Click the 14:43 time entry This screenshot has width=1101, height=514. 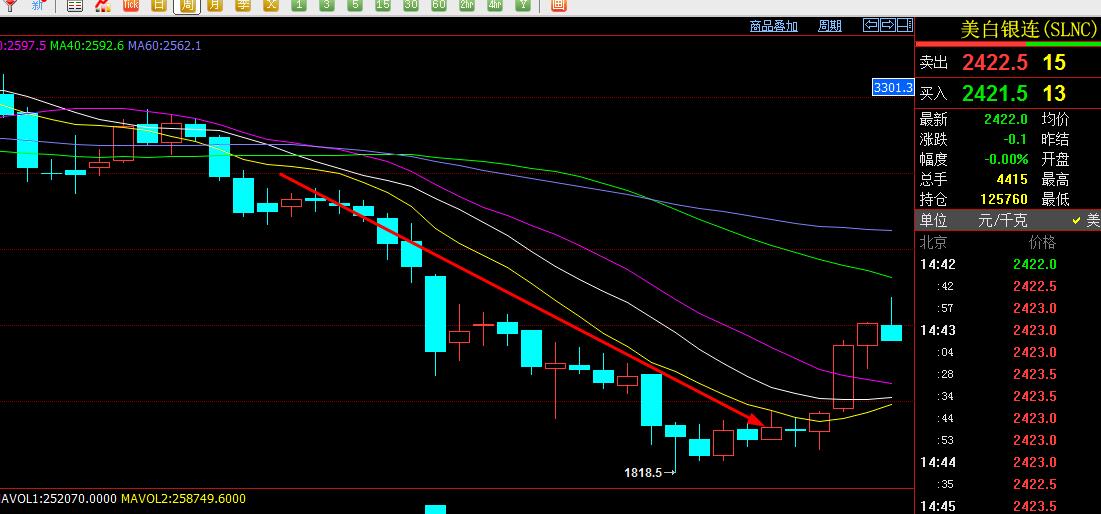coord(937,330)
